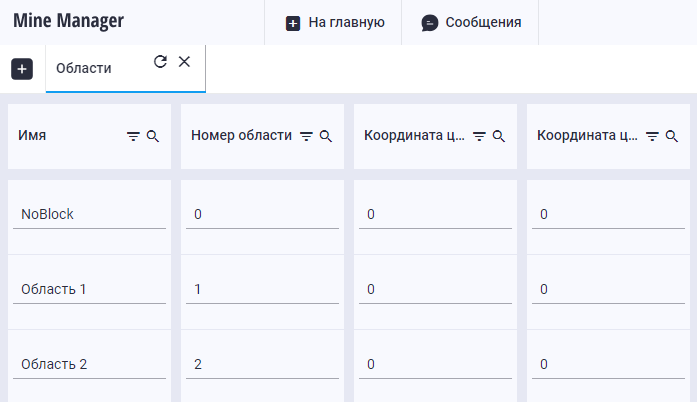This screenshot has width=697, height=402.
Task: Go to На главную page
Action: coord(334,22)
